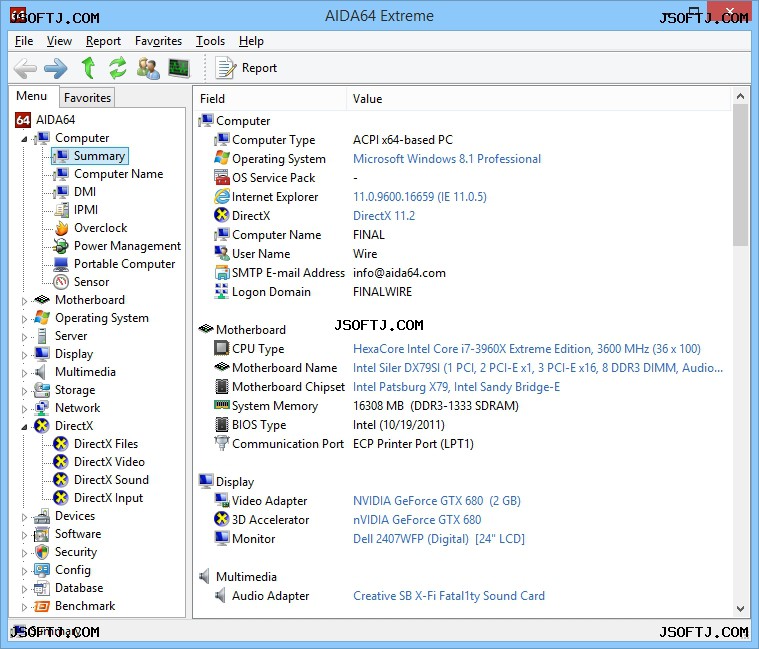Click the Storage drives icon in tree
This screenshot has height=649, width=759.
(42, 390)
